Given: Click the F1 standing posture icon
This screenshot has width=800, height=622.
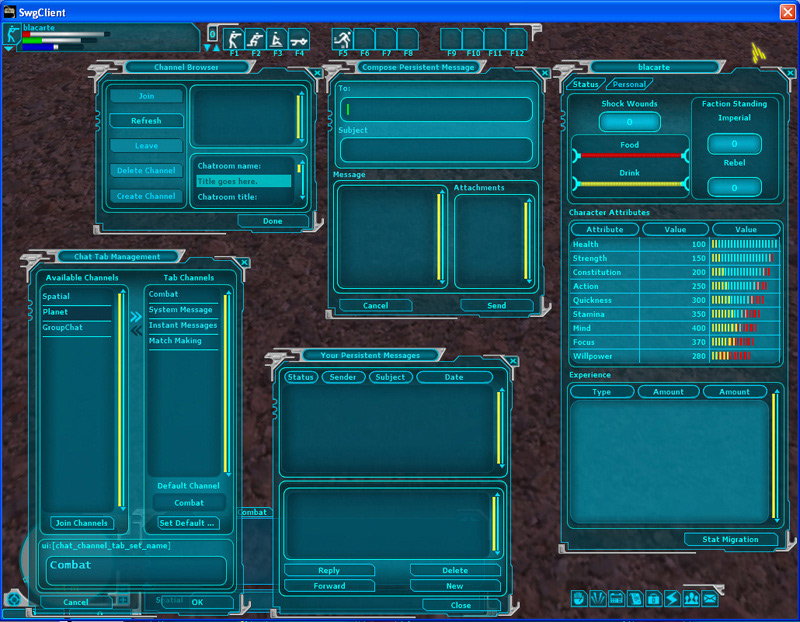Looking at the screenshot, I should [x=234, y=39].
